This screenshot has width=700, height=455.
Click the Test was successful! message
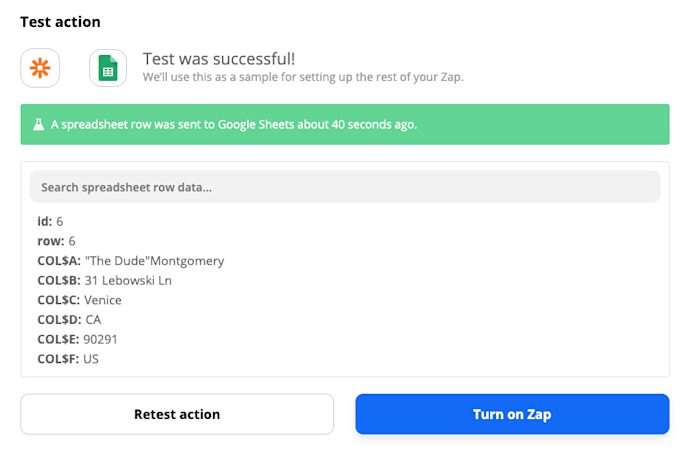tap(219, 58)
